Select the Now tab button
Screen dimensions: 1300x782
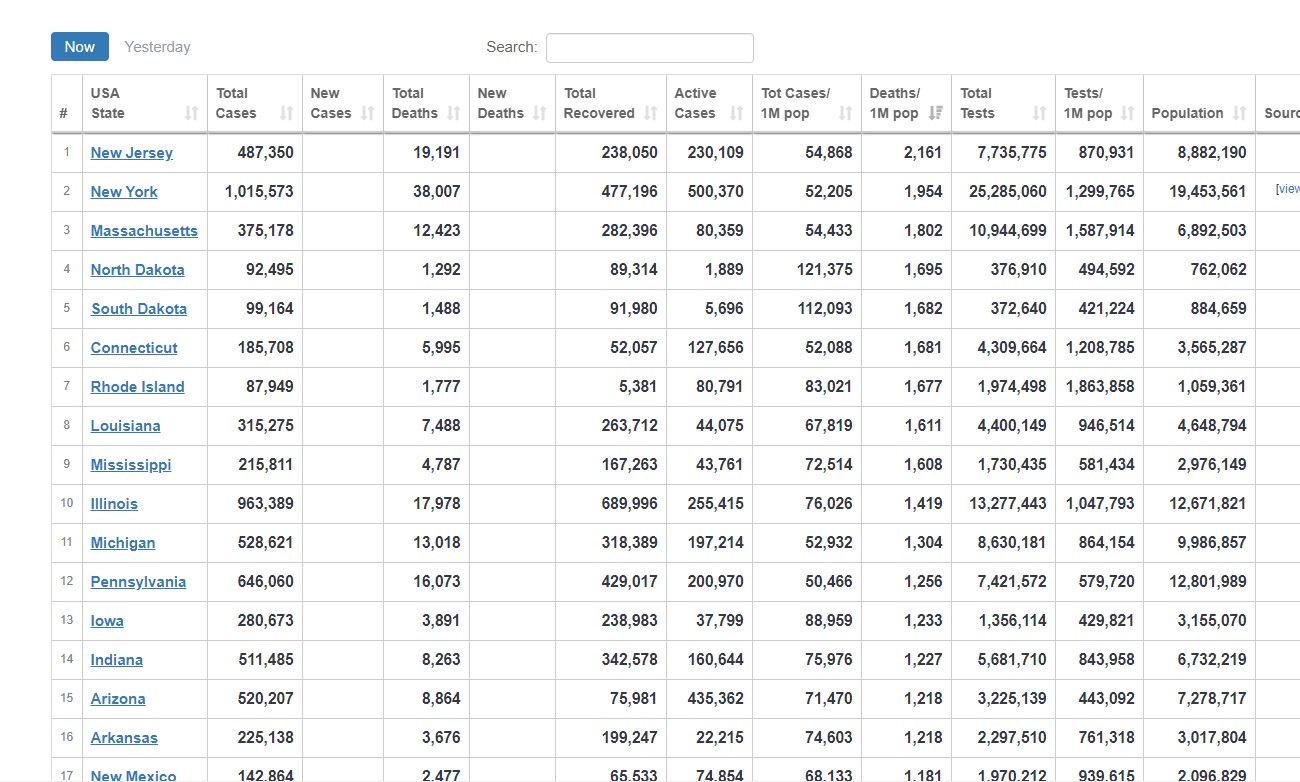point(80,47)
